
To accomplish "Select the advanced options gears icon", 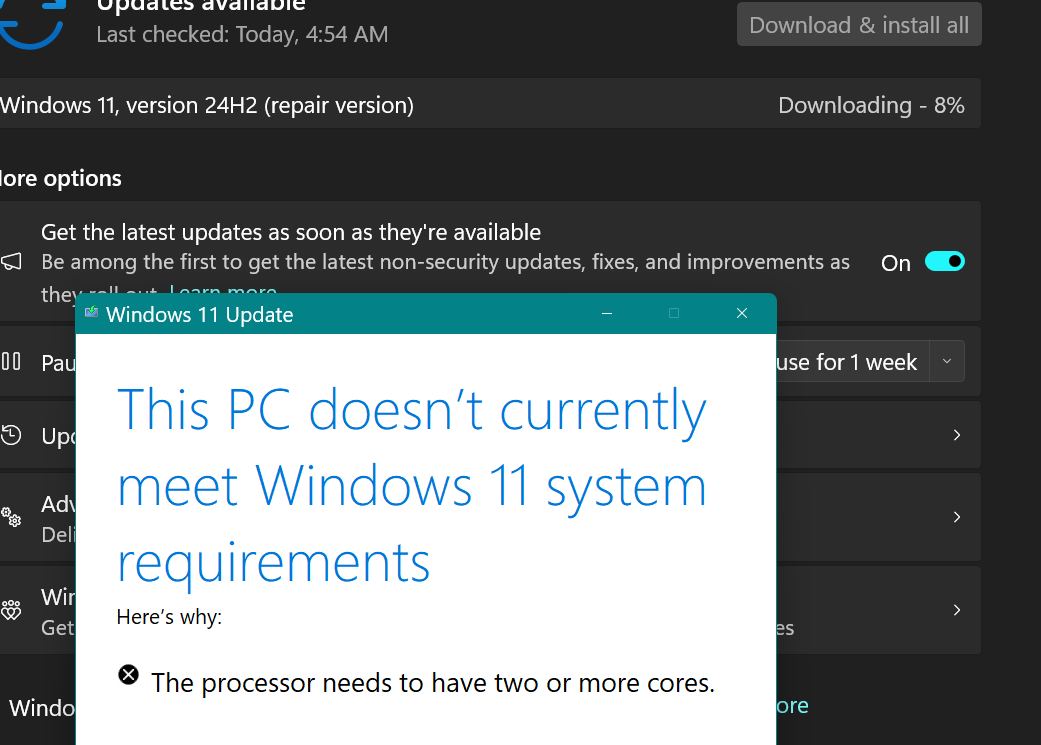I will (x=11, y=517).
